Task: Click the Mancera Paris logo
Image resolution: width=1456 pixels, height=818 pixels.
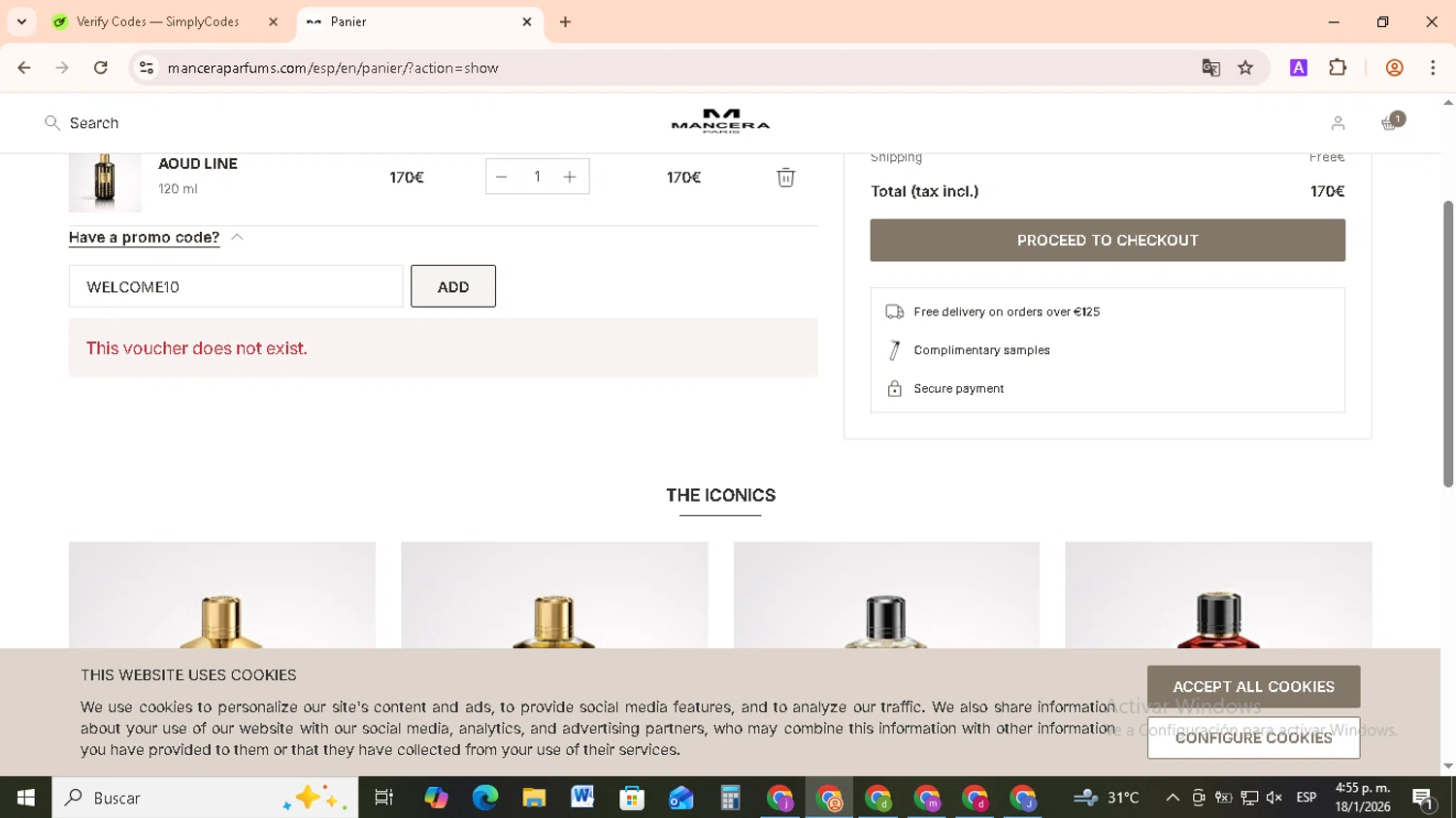Action: (720, 121)
